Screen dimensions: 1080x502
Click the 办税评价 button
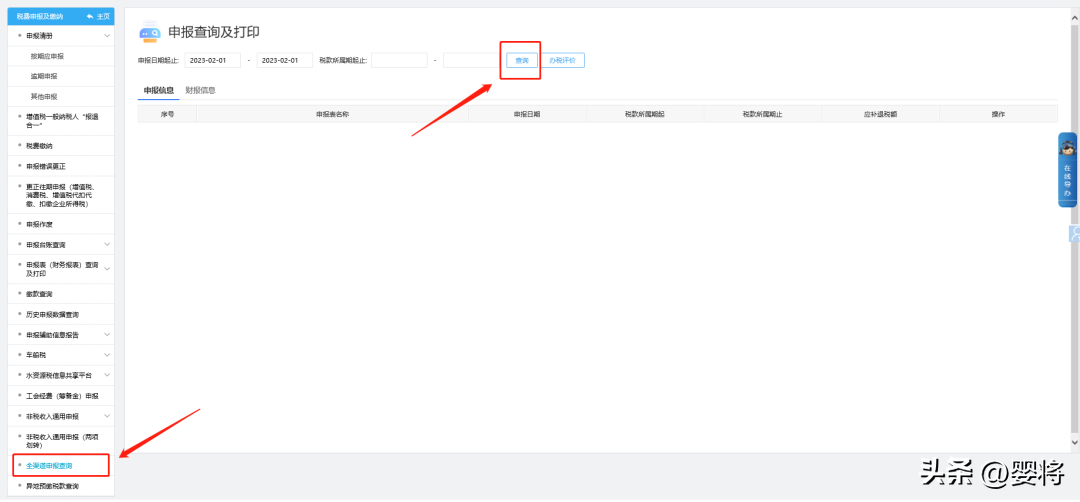coord(563,61)
